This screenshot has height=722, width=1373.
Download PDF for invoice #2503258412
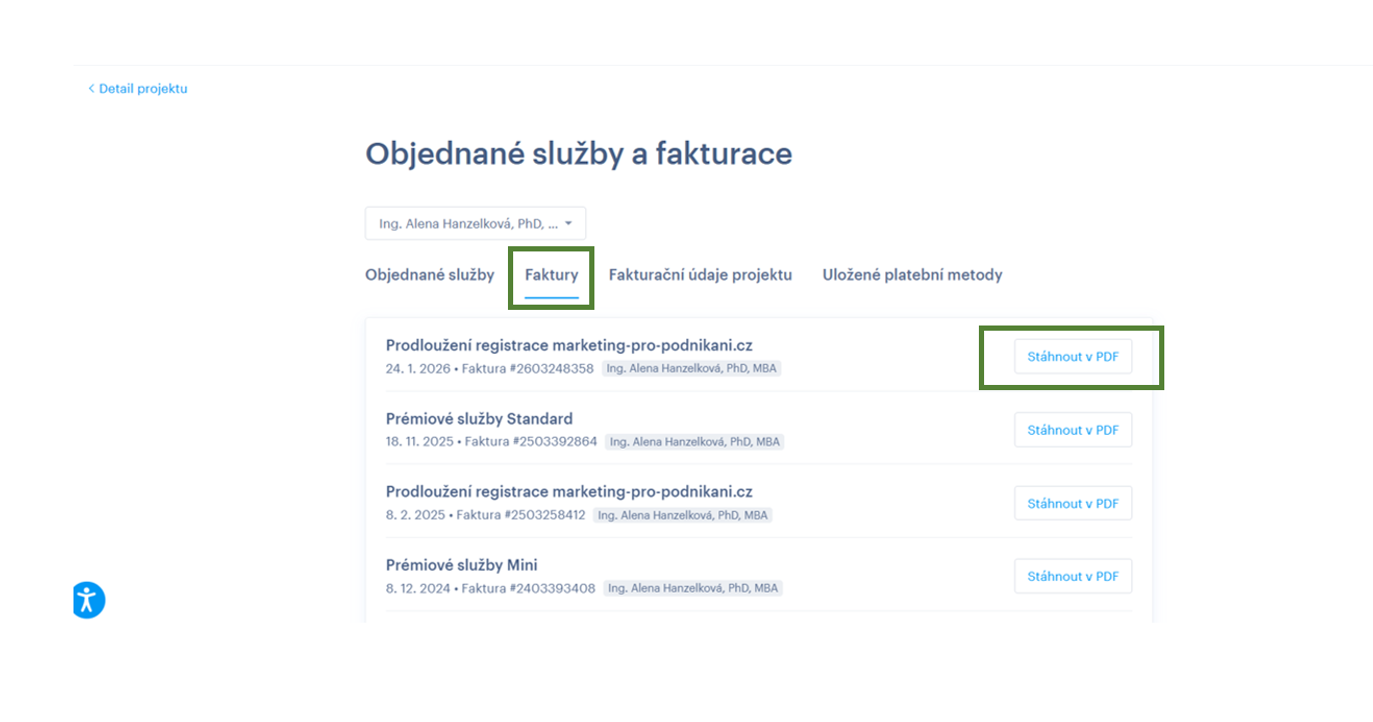(x=1073, y=503)
